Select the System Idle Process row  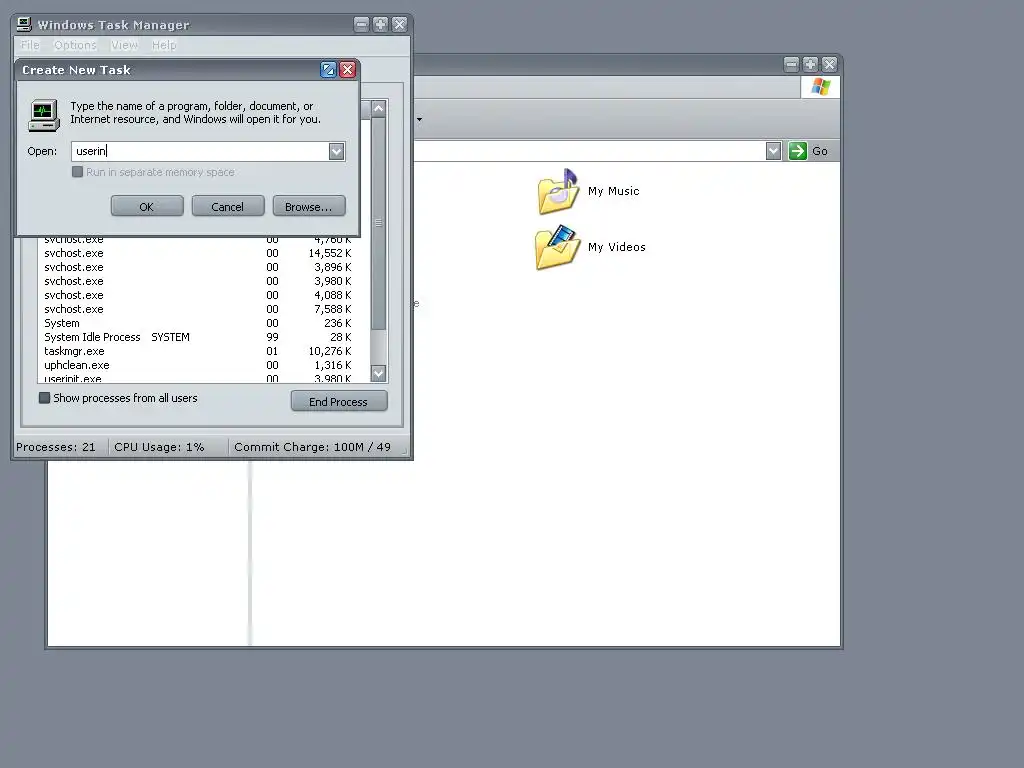click(198, 337)
